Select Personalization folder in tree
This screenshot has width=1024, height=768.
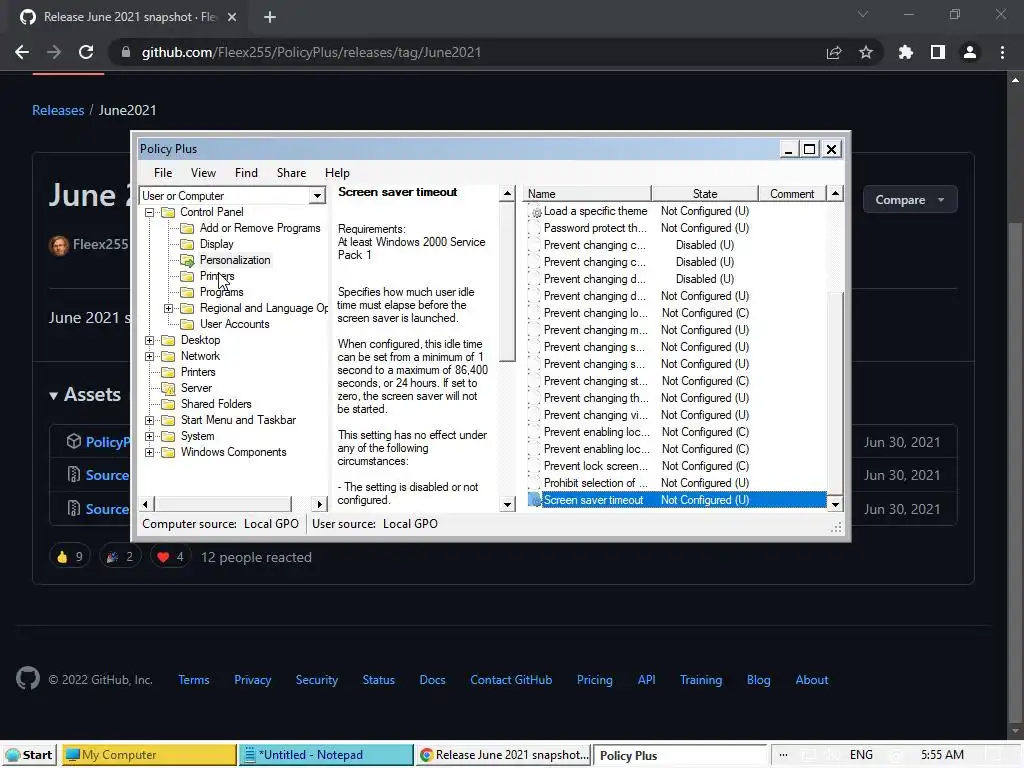coord(235,260)
